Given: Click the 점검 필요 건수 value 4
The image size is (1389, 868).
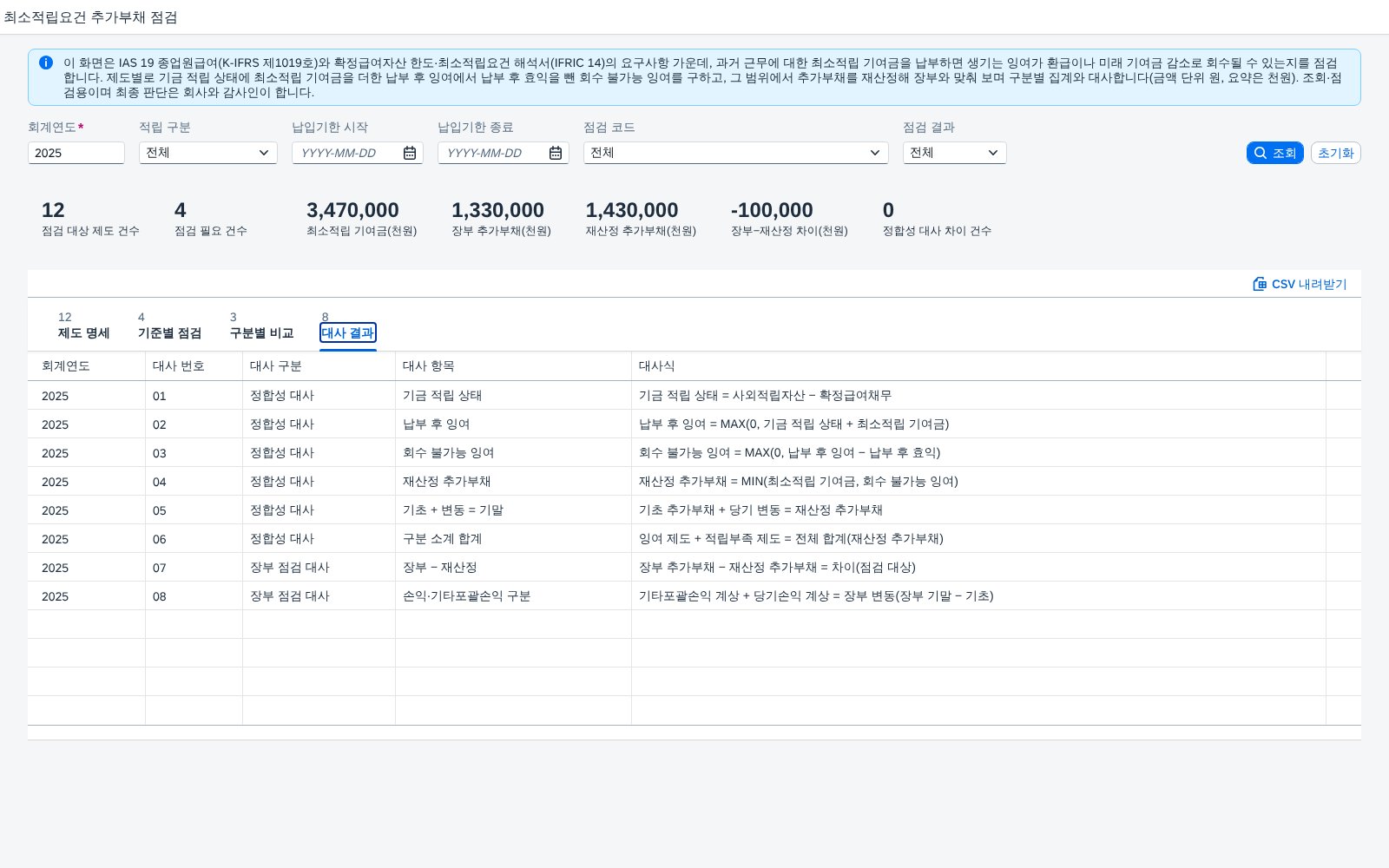Looking at the screenshot, I should click(x=181, y=210).
